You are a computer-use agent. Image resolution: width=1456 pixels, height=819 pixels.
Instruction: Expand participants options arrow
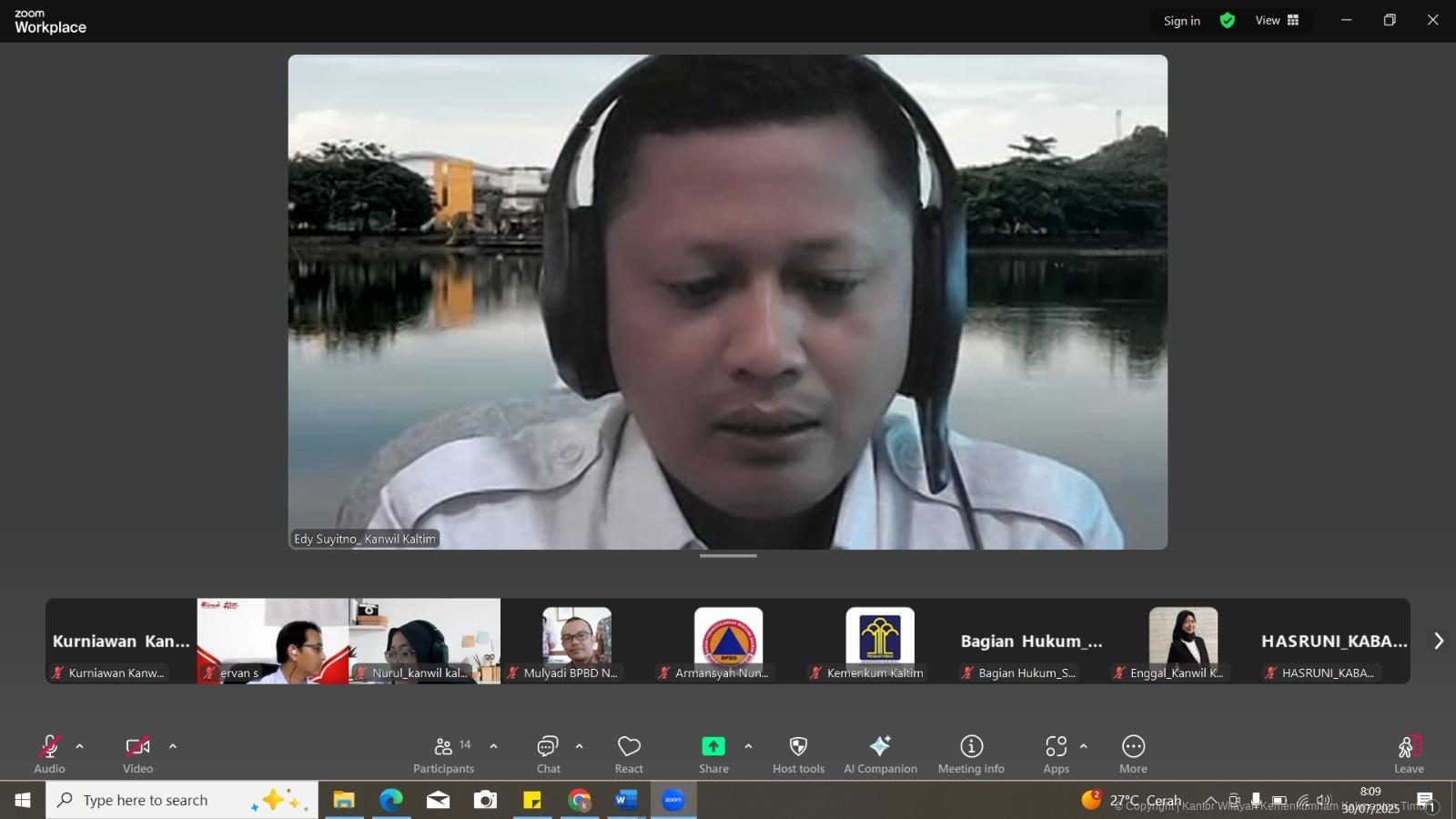(x=493, y=746)
